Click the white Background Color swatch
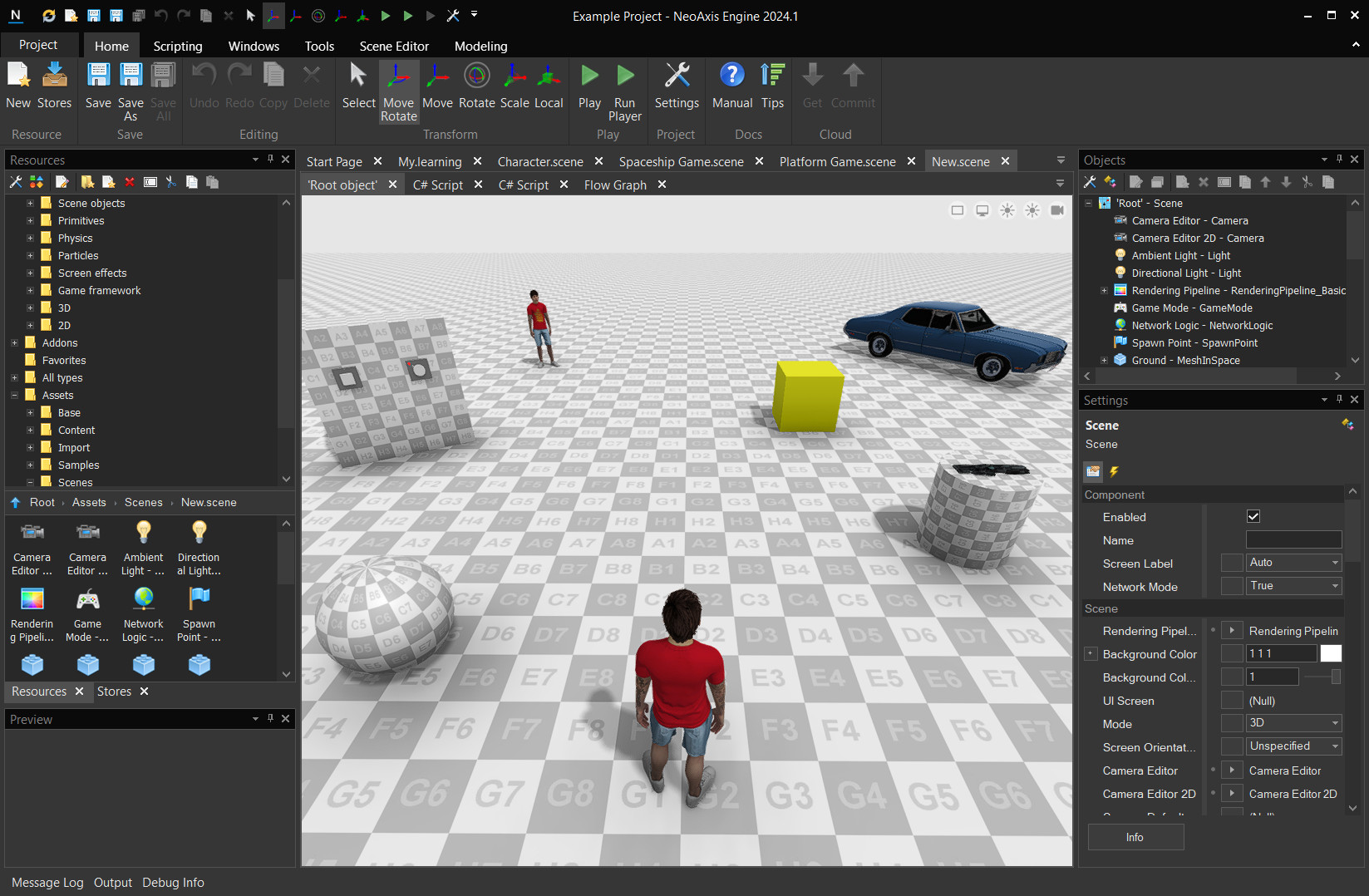The image size is (1369, 896). [x=1331, y=653]
